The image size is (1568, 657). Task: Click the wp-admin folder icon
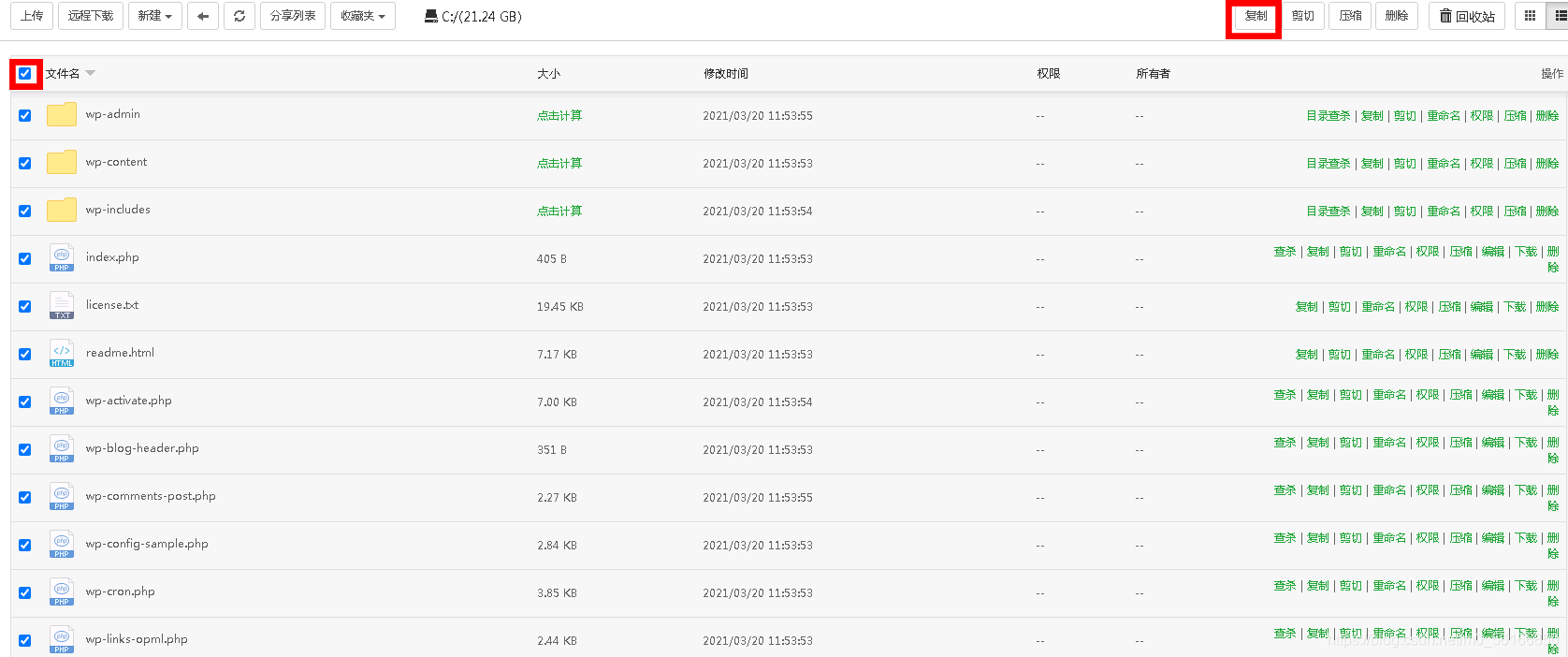coord(62,114)
